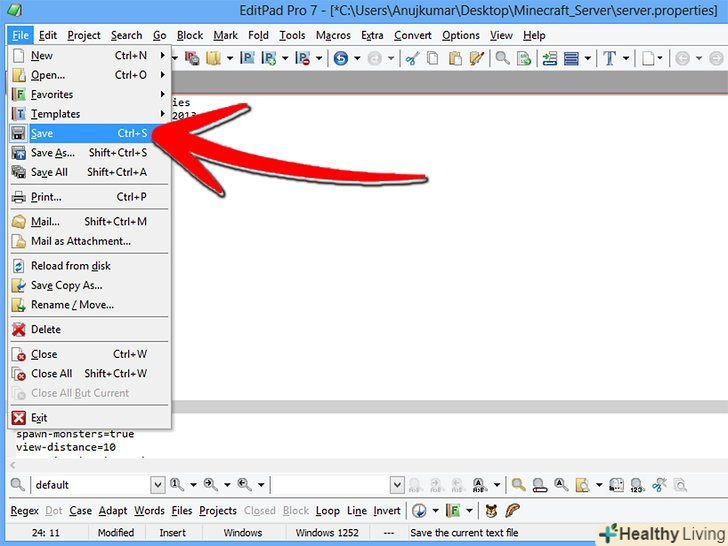Screen dimensions: 728x546
Task: Open the Print... dialog entry
Action: 90,197
